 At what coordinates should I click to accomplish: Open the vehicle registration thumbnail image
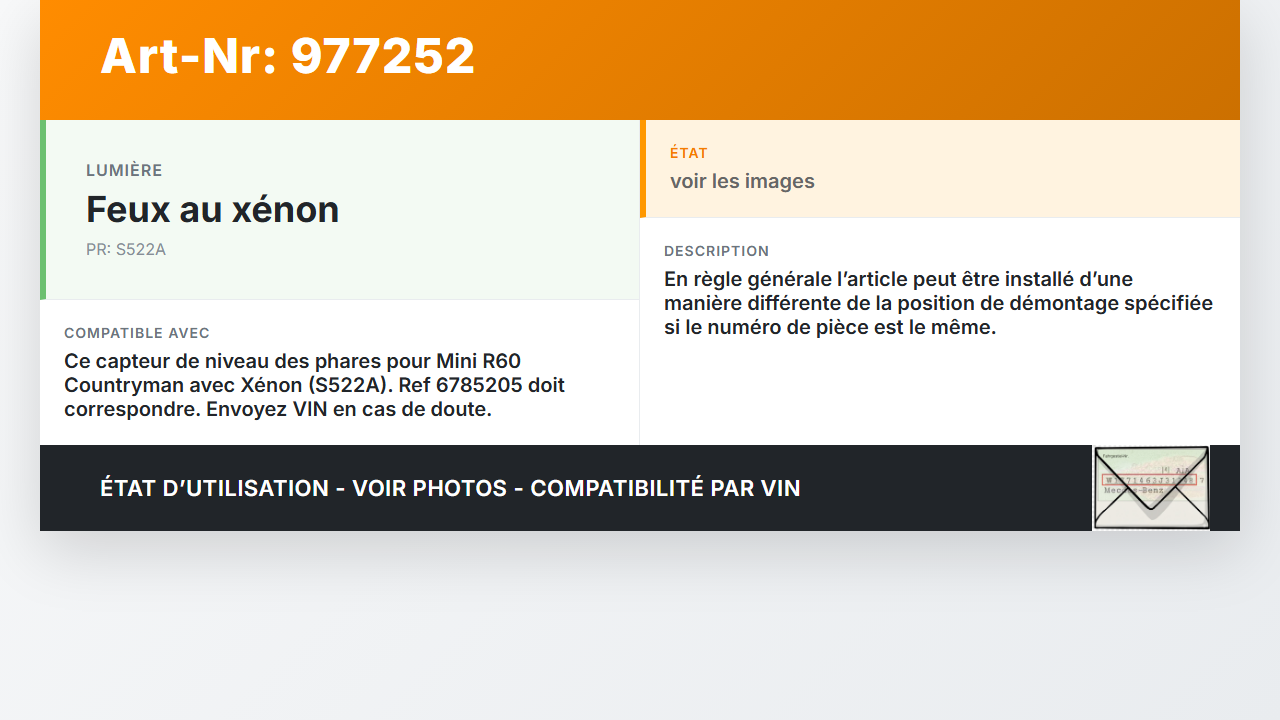point(1151,488)
